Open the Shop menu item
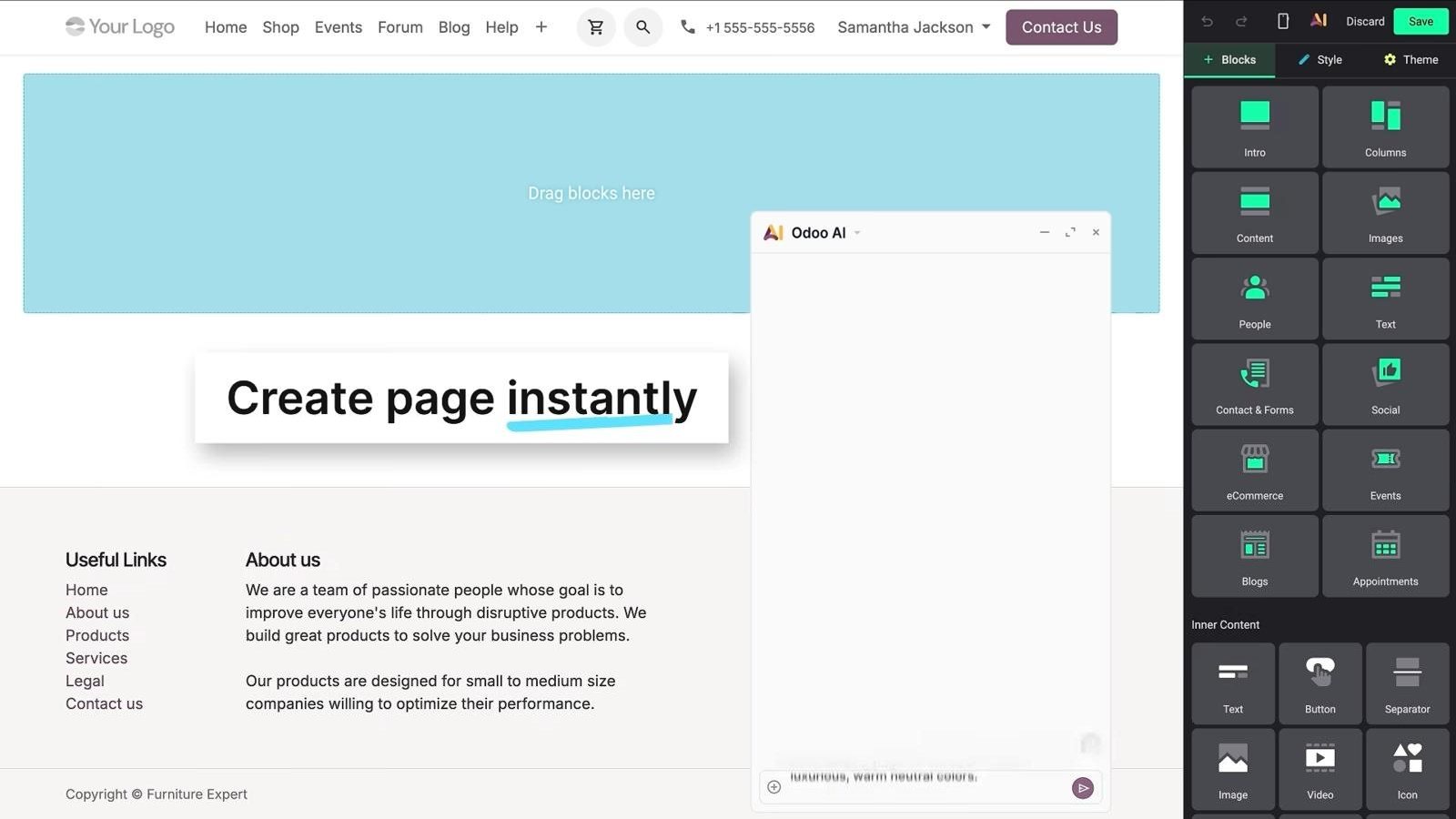This screenshot has width=1456, height=819. click(x=280, y=27)
